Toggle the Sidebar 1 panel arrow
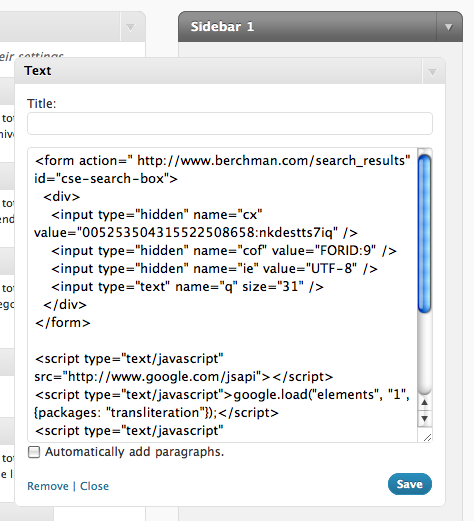 coord(449,27)
